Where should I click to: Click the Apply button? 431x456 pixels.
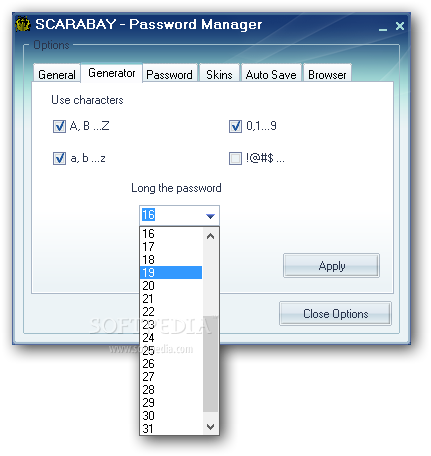click(331, 266)
